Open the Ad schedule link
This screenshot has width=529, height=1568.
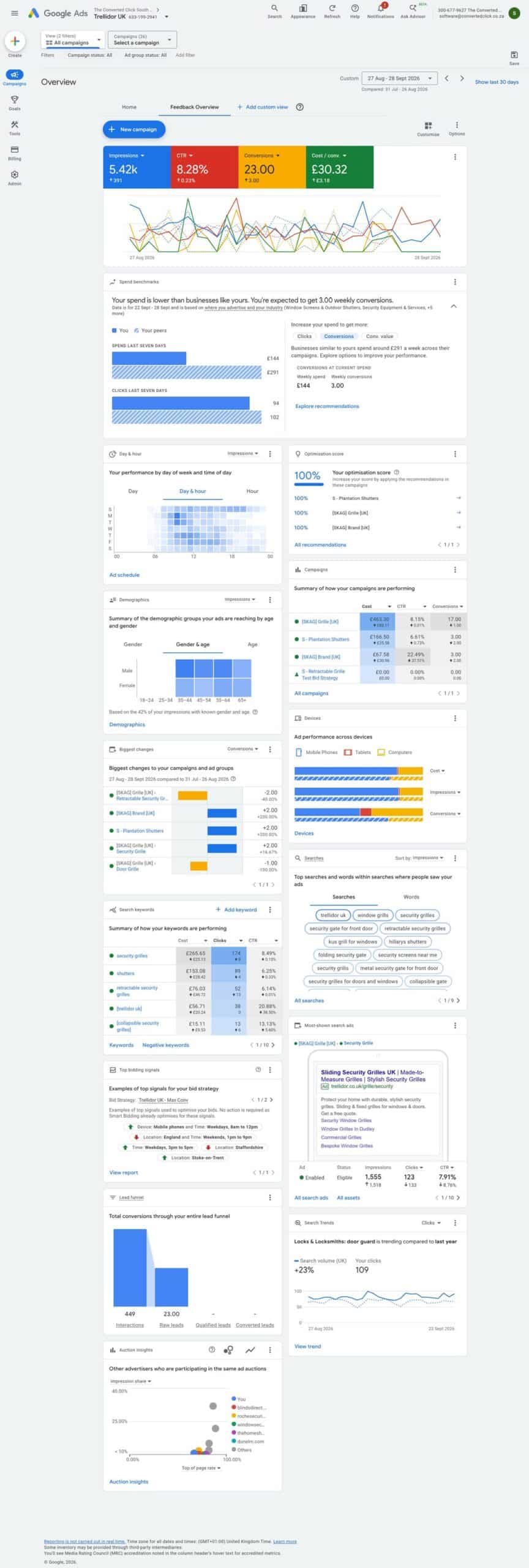[124, 575]
